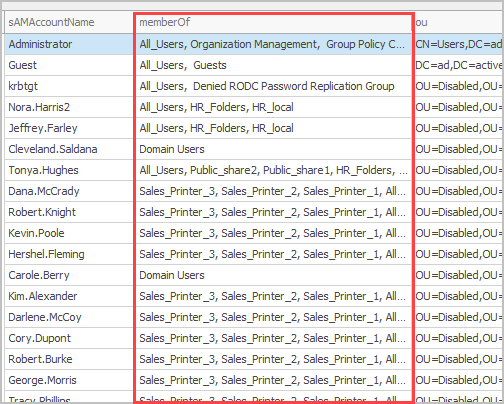The image size is (504, 404).
Task: Select the Tonya.Hughes account cell
Action: pyautogui.click(x=69, y=170)
